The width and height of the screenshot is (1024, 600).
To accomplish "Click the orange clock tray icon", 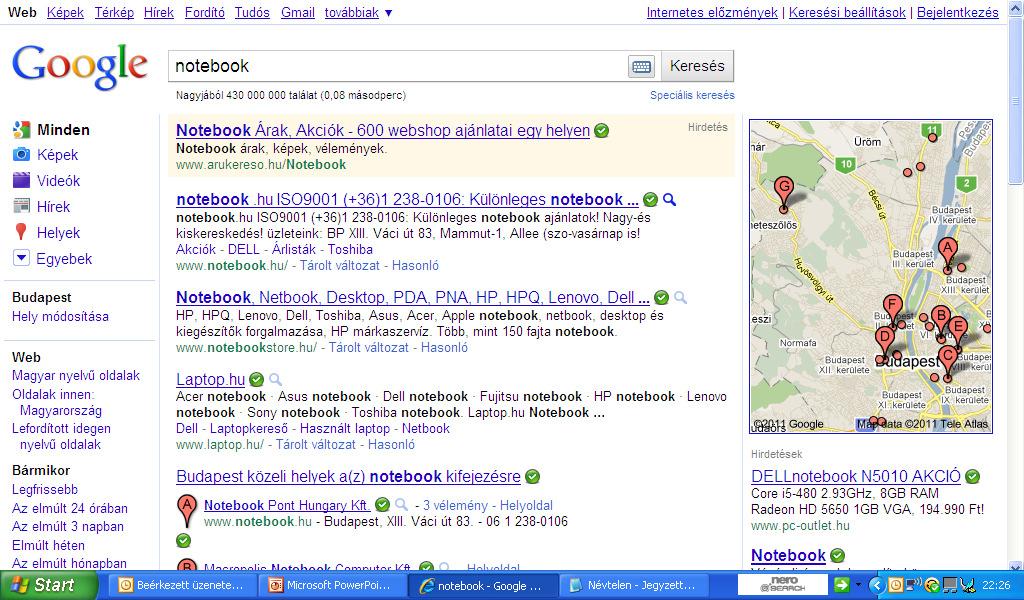I will [897, 585].
